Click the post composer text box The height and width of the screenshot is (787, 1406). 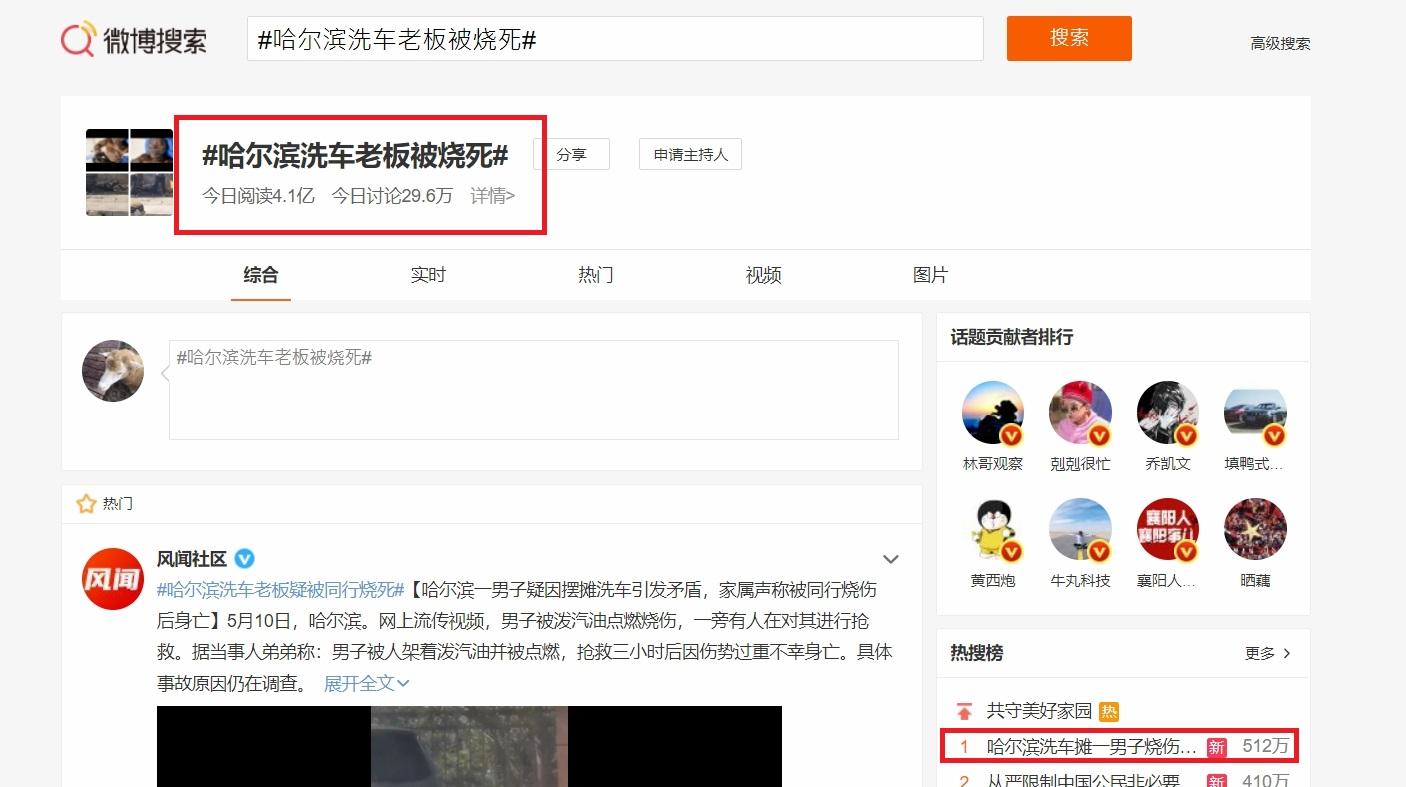coord(533,390)
